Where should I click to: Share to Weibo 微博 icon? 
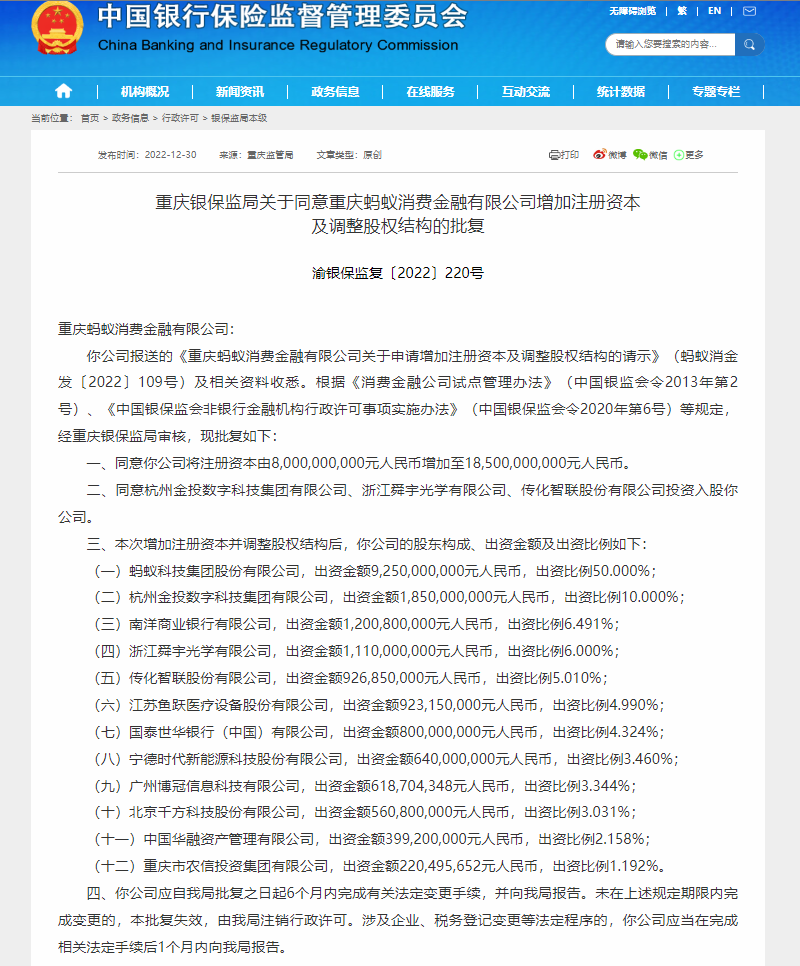(610, 155)
